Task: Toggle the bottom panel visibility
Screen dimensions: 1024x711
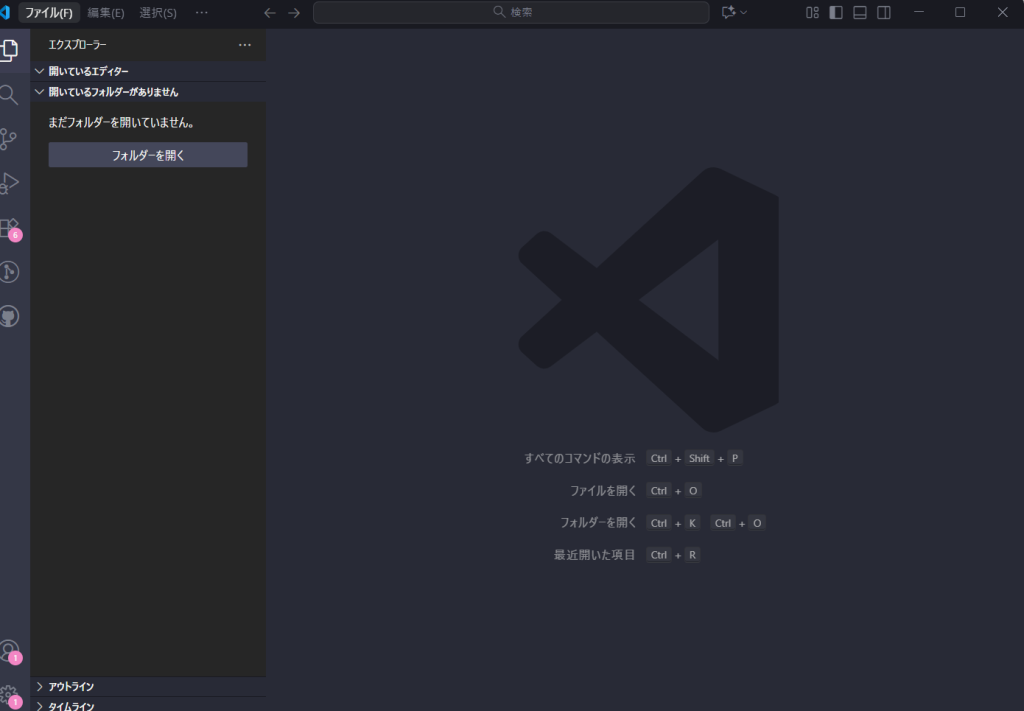Action: click(x=860, y=12)
